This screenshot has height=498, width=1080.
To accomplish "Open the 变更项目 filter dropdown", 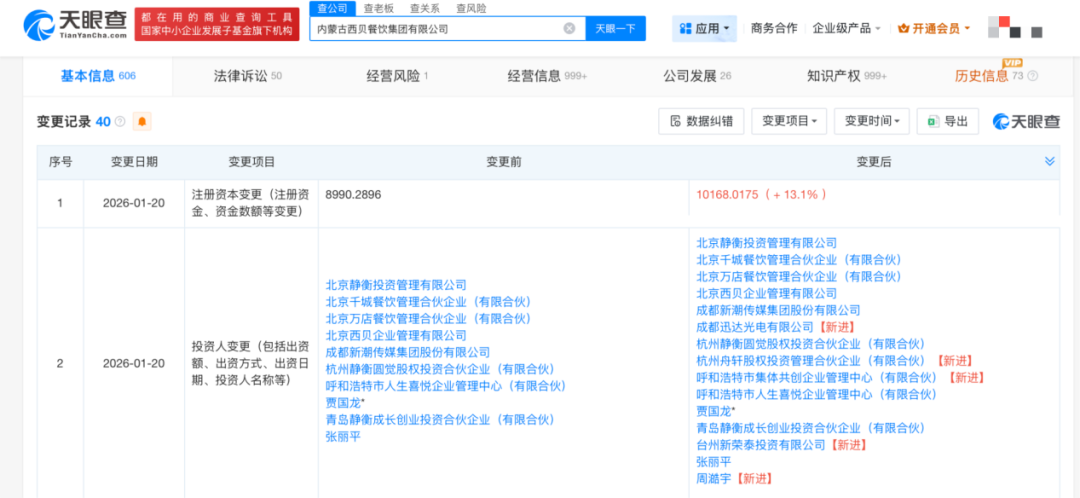I will 789,121.
